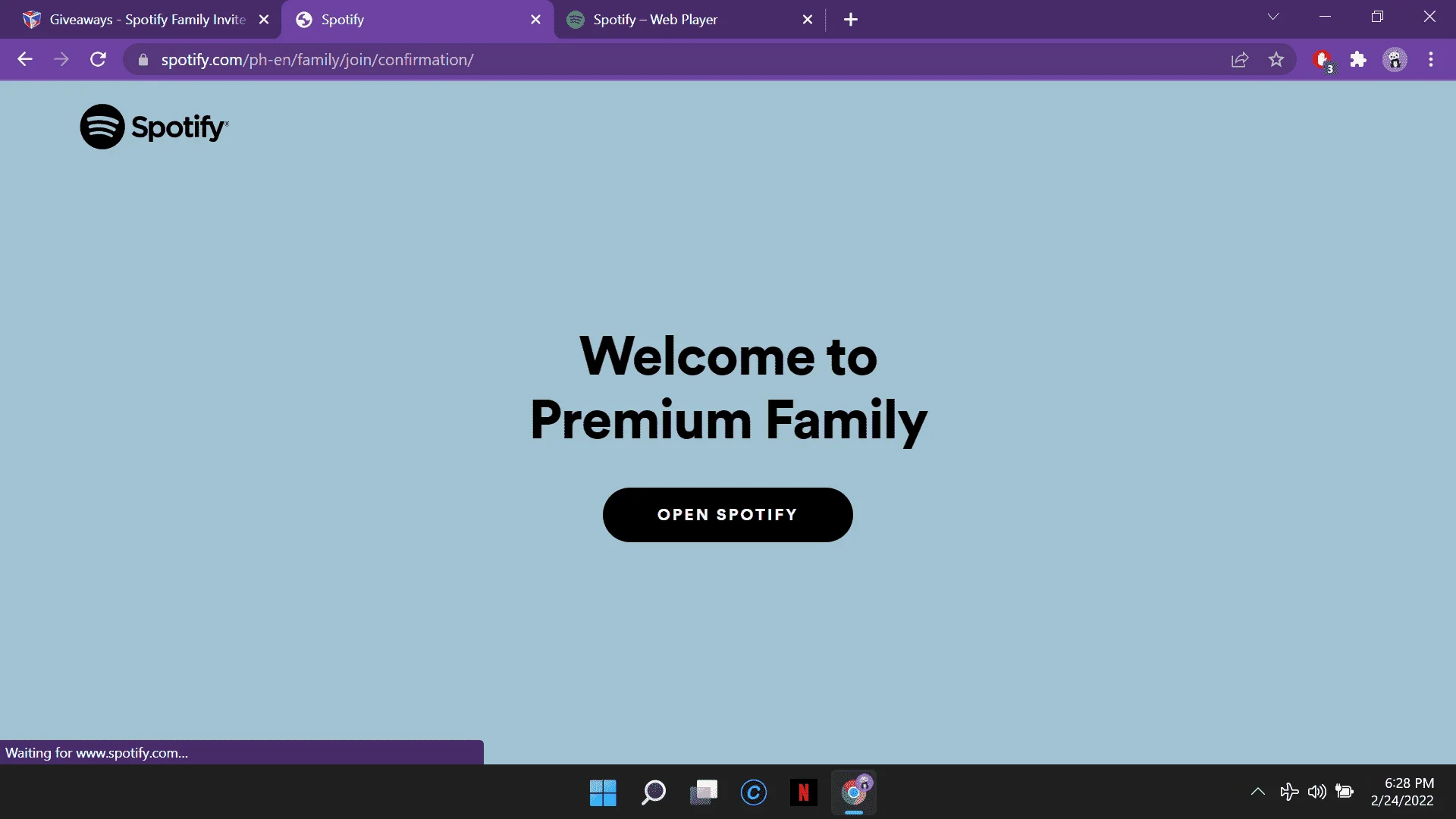Select the Spotify confirmation tab
The image size is (1456, 819).
click(417, 20)
